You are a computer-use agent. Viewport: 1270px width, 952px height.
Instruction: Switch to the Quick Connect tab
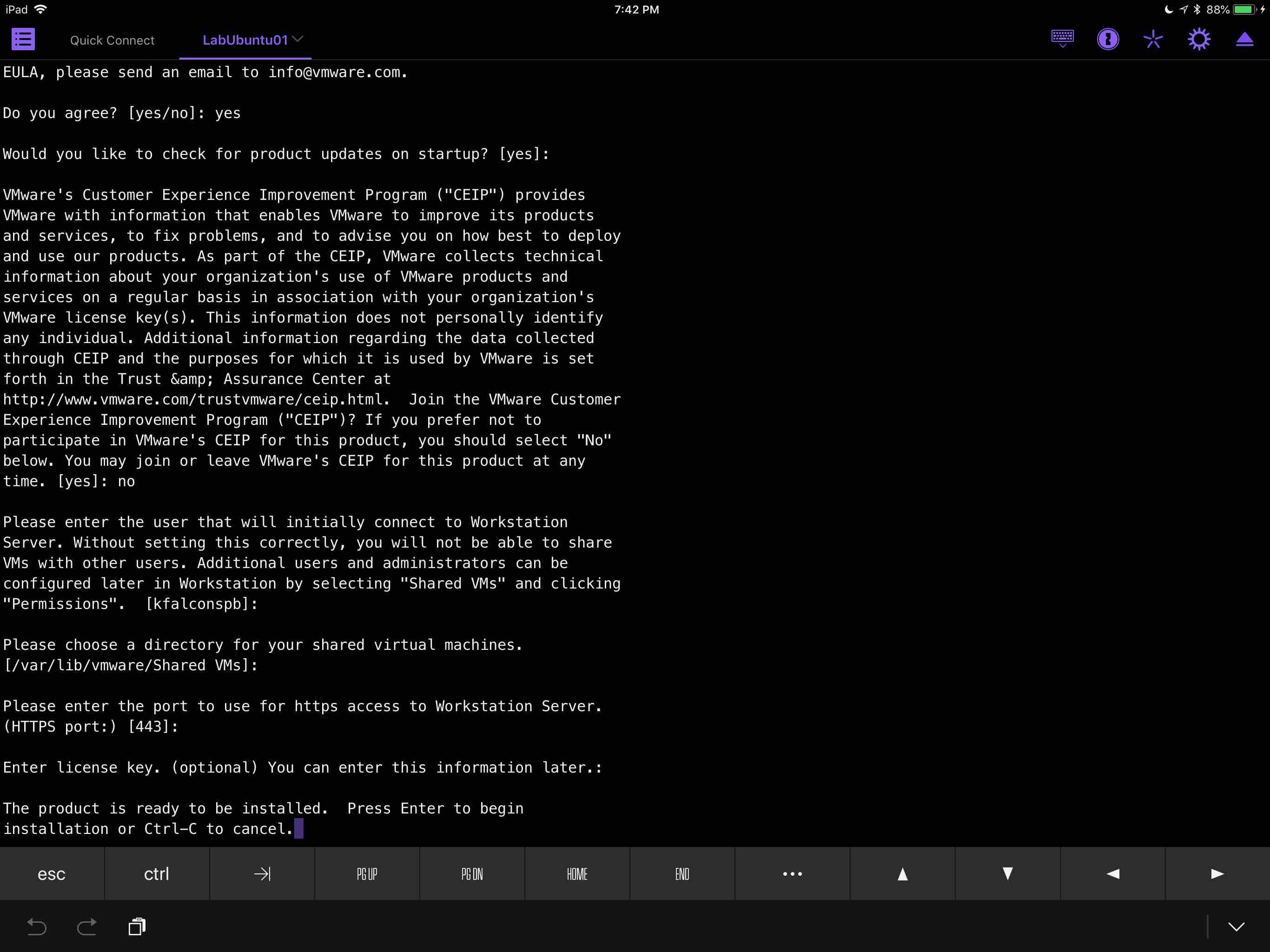[112, 40]
